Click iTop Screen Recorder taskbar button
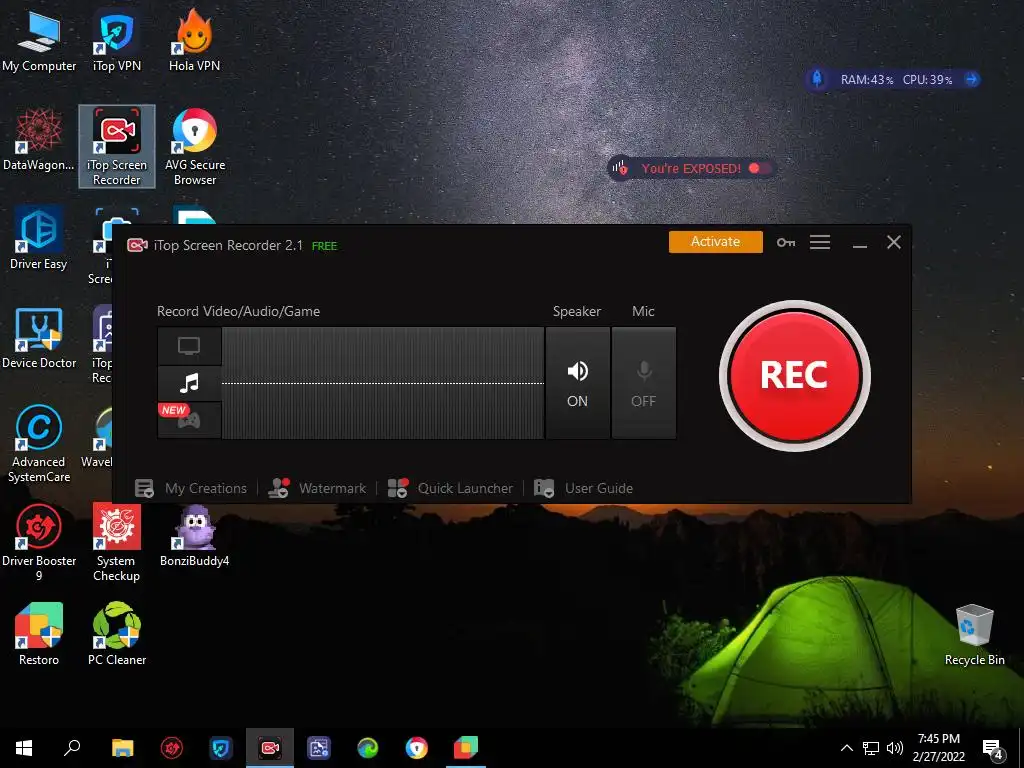 tap(270, 748)
